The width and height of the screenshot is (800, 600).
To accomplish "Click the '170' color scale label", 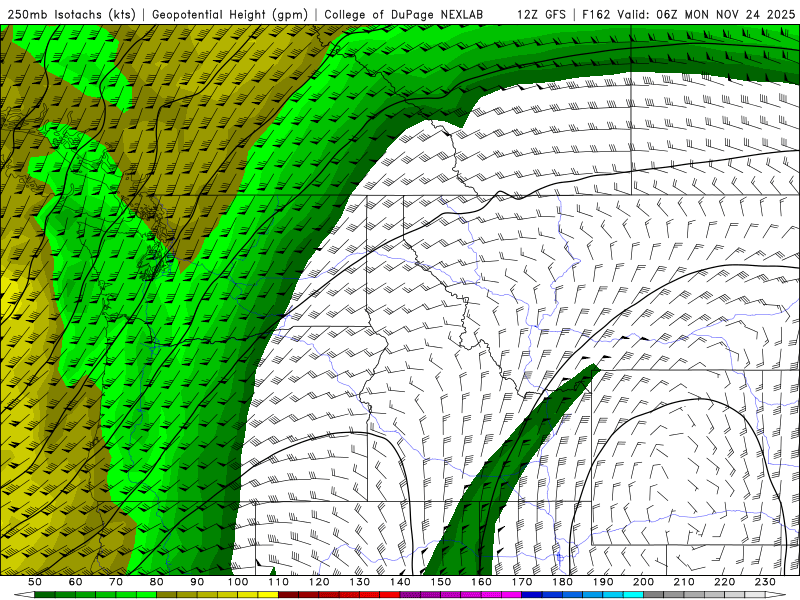I will point(522,582).
